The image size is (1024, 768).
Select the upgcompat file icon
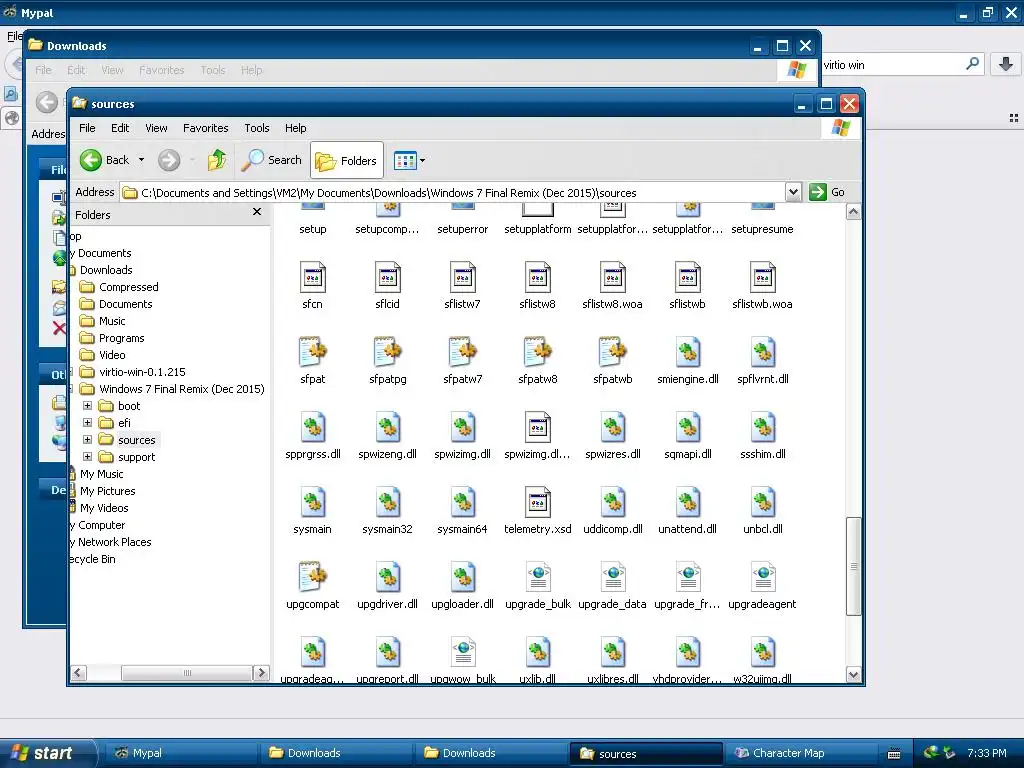pyautogui.click(x=312, y=577)
